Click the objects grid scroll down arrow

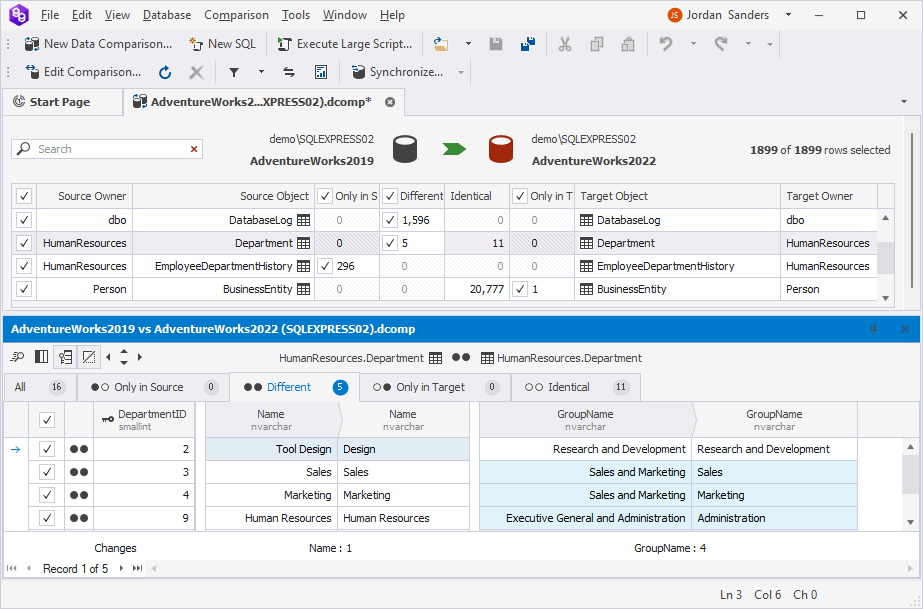(885, 298)
